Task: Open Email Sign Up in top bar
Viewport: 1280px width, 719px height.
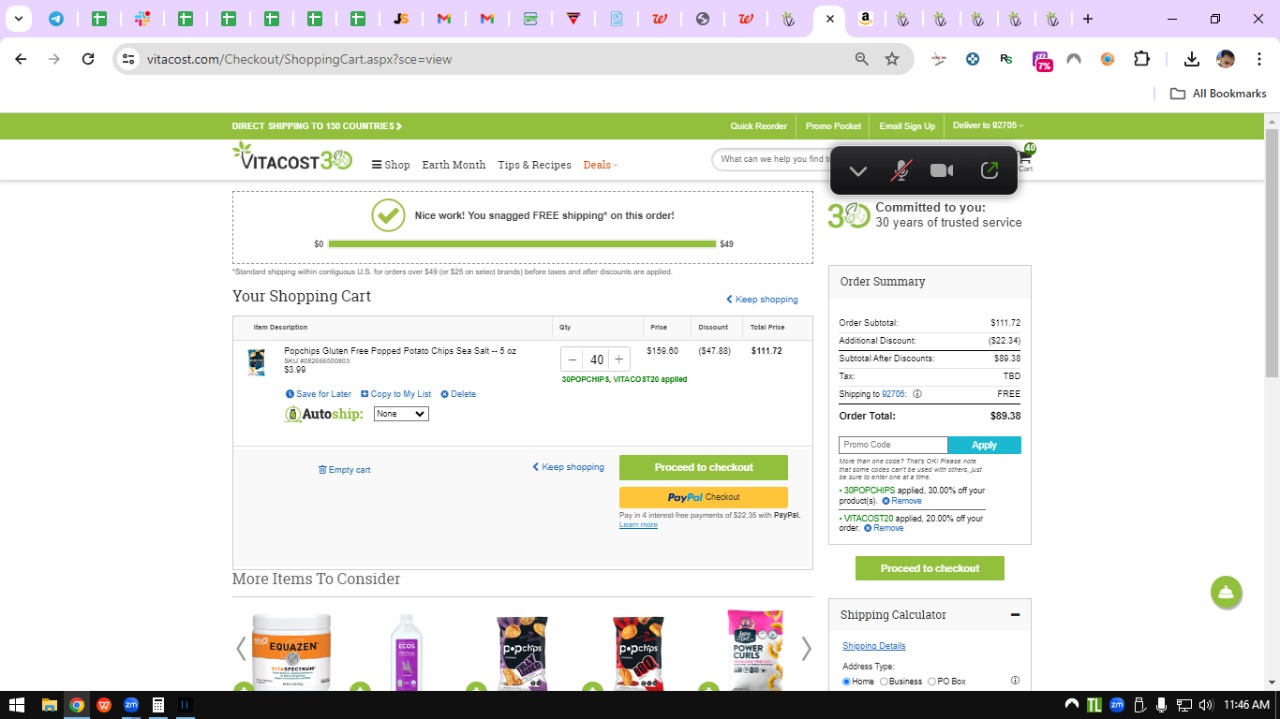Action: tap(907, 126)
